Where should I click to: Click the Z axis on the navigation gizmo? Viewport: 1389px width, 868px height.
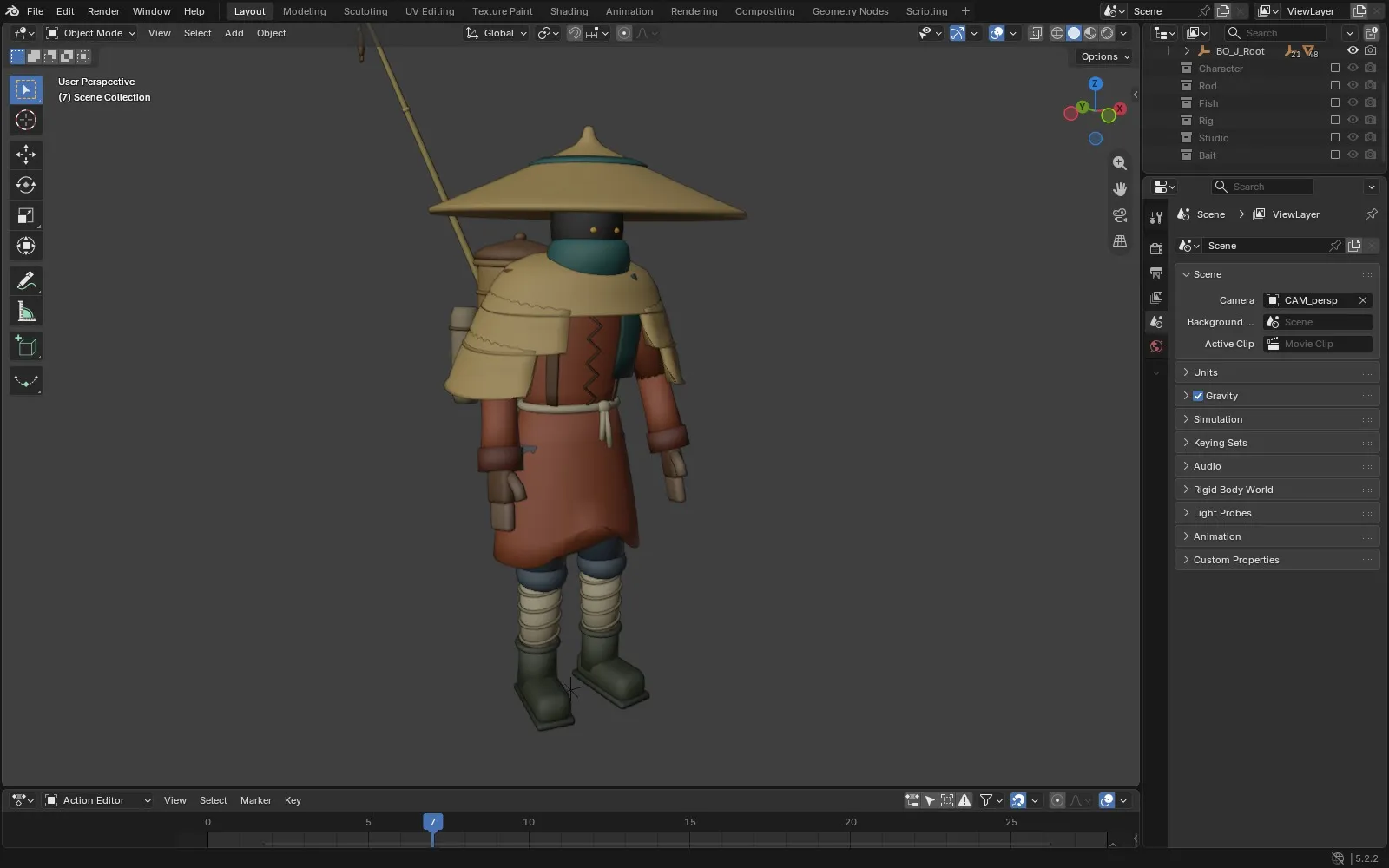click(1096, 83)
